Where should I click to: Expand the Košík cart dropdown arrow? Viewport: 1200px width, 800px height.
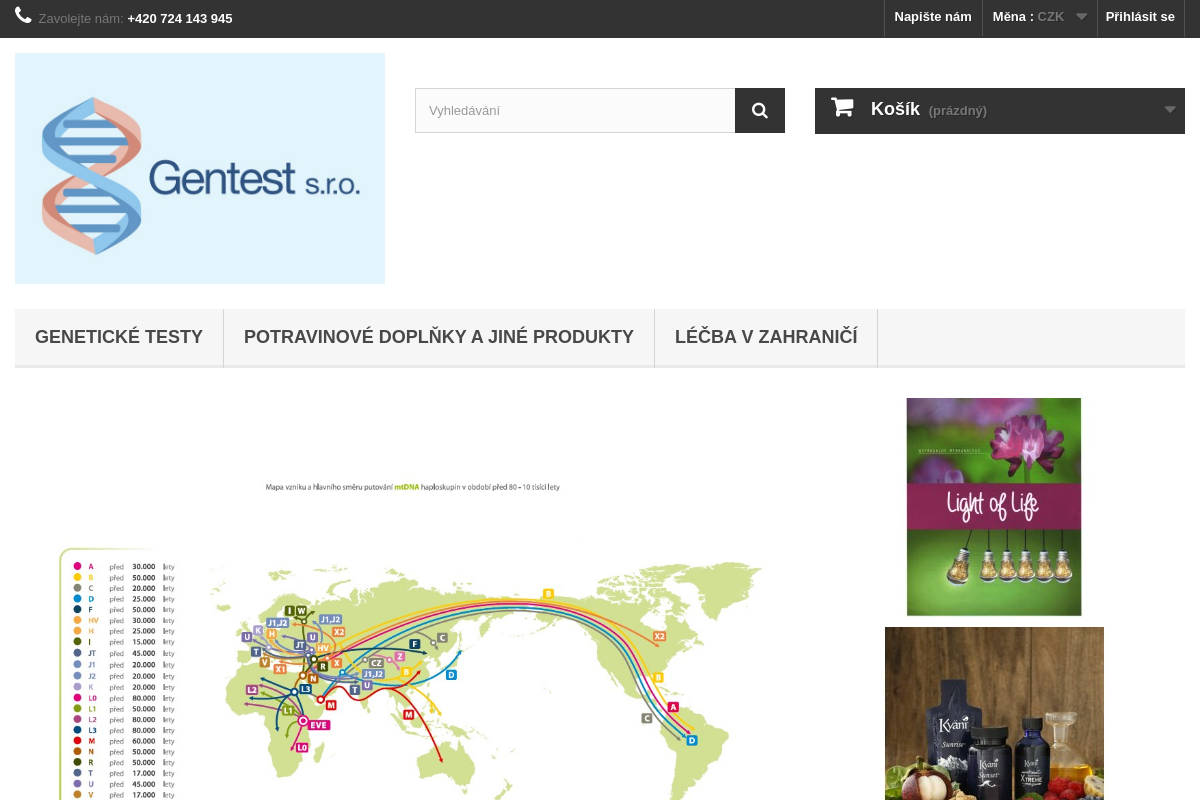coord(1169,110)
